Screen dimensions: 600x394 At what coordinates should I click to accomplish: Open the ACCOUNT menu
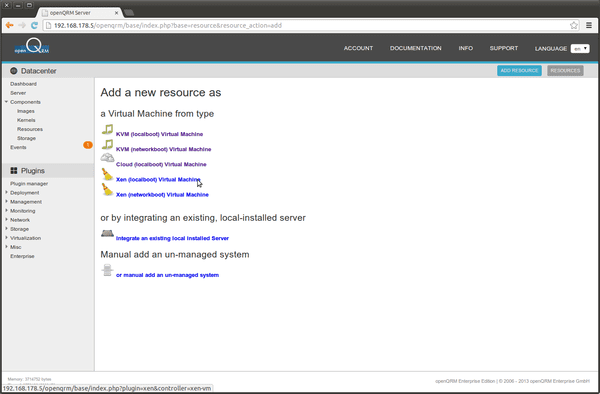(358, 48)
